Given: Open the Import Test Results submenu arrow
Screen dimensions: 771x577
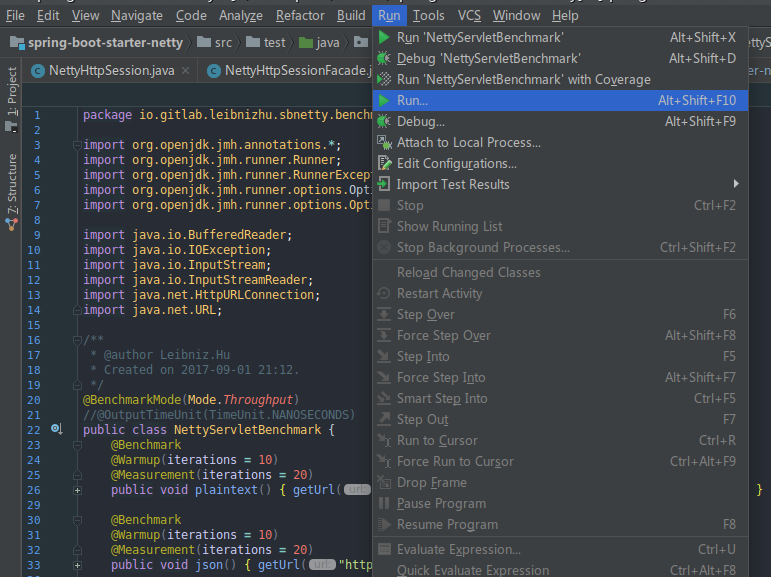Looking at the screenshot, I should (x=736, y=184).
